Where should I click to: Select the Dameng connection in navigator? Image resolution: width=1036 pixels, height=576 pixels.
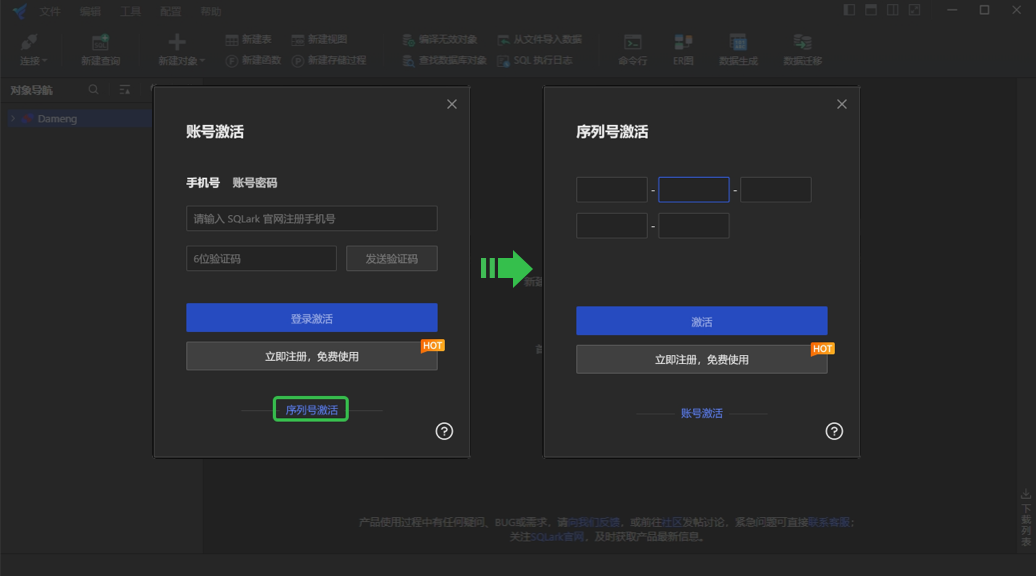pos(57,119)
